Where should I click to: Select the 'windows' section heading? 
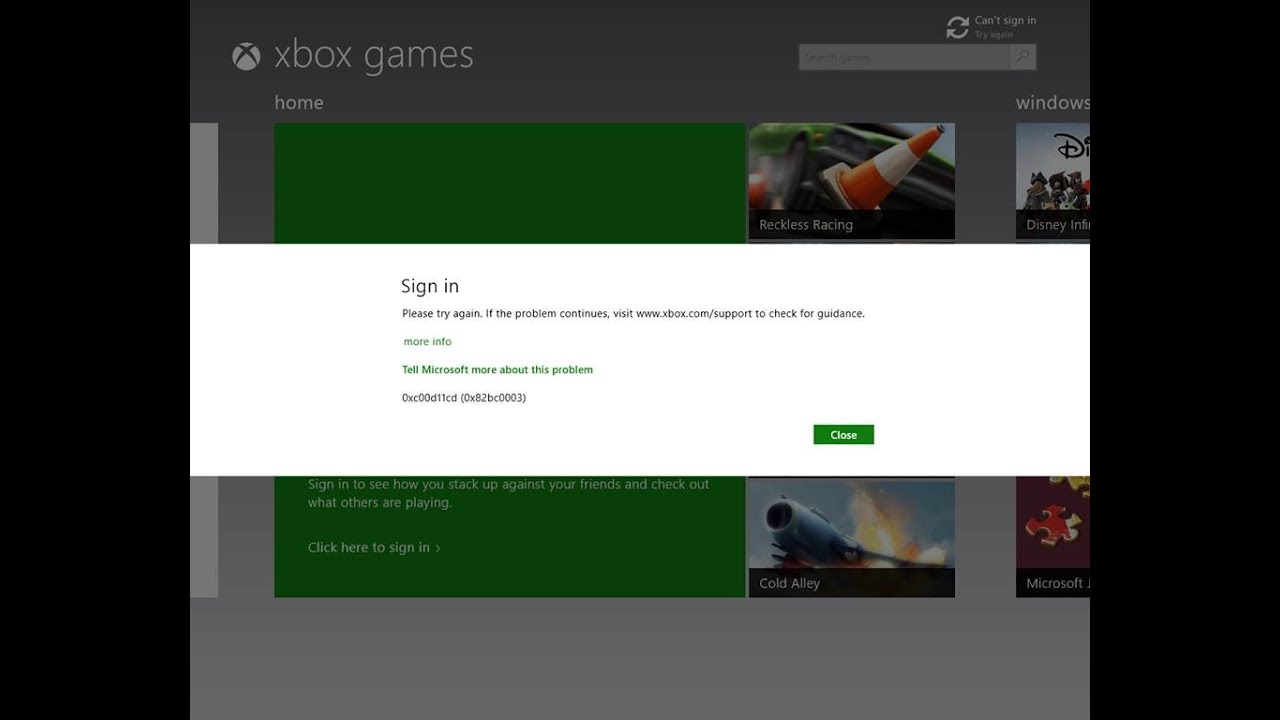[1053, 102]
